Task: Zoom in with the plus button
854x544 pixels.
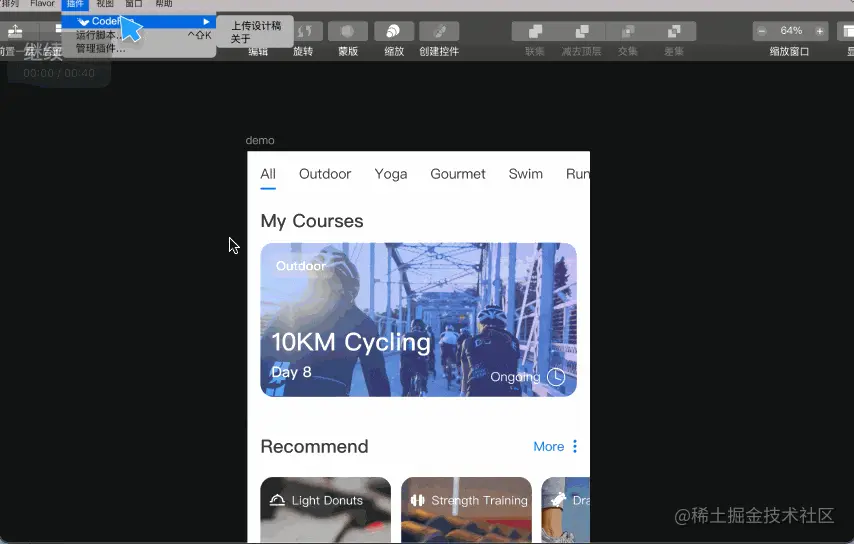Action: 820,31
